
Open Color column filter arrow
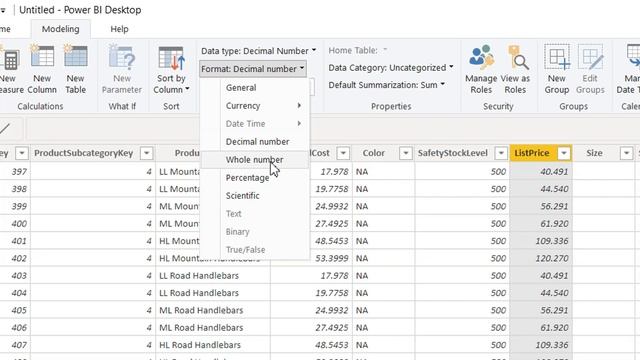[x=405, y=153]
